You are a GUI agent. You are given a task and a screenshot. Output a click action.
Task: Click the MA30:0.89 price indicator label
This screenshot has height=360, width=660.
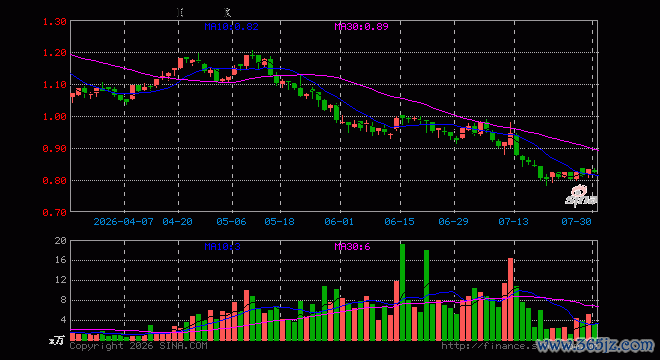click(361, 27)
